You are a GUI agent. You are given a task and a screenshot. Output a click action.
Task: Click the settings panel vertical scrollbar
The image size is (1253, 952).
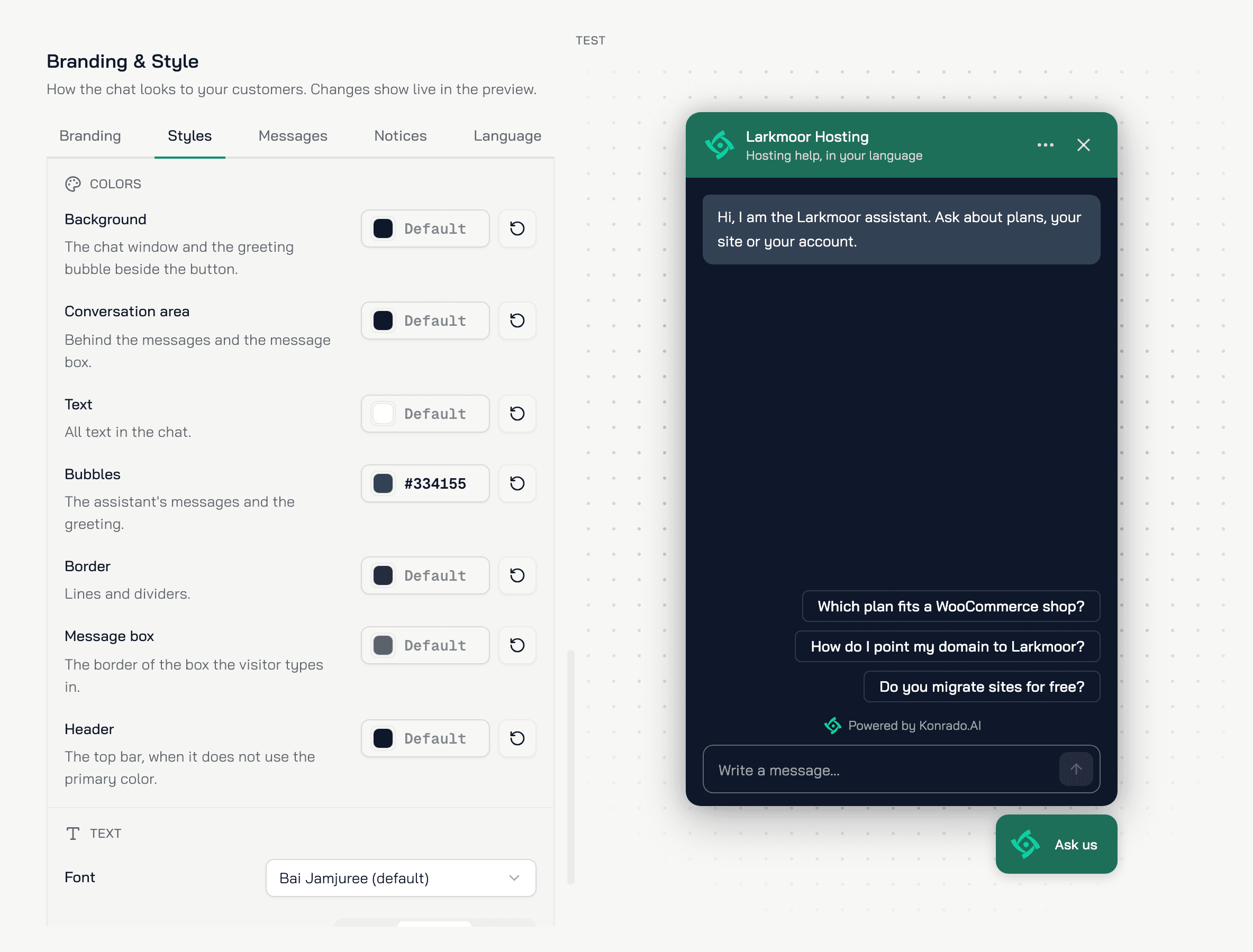[570, 767]
